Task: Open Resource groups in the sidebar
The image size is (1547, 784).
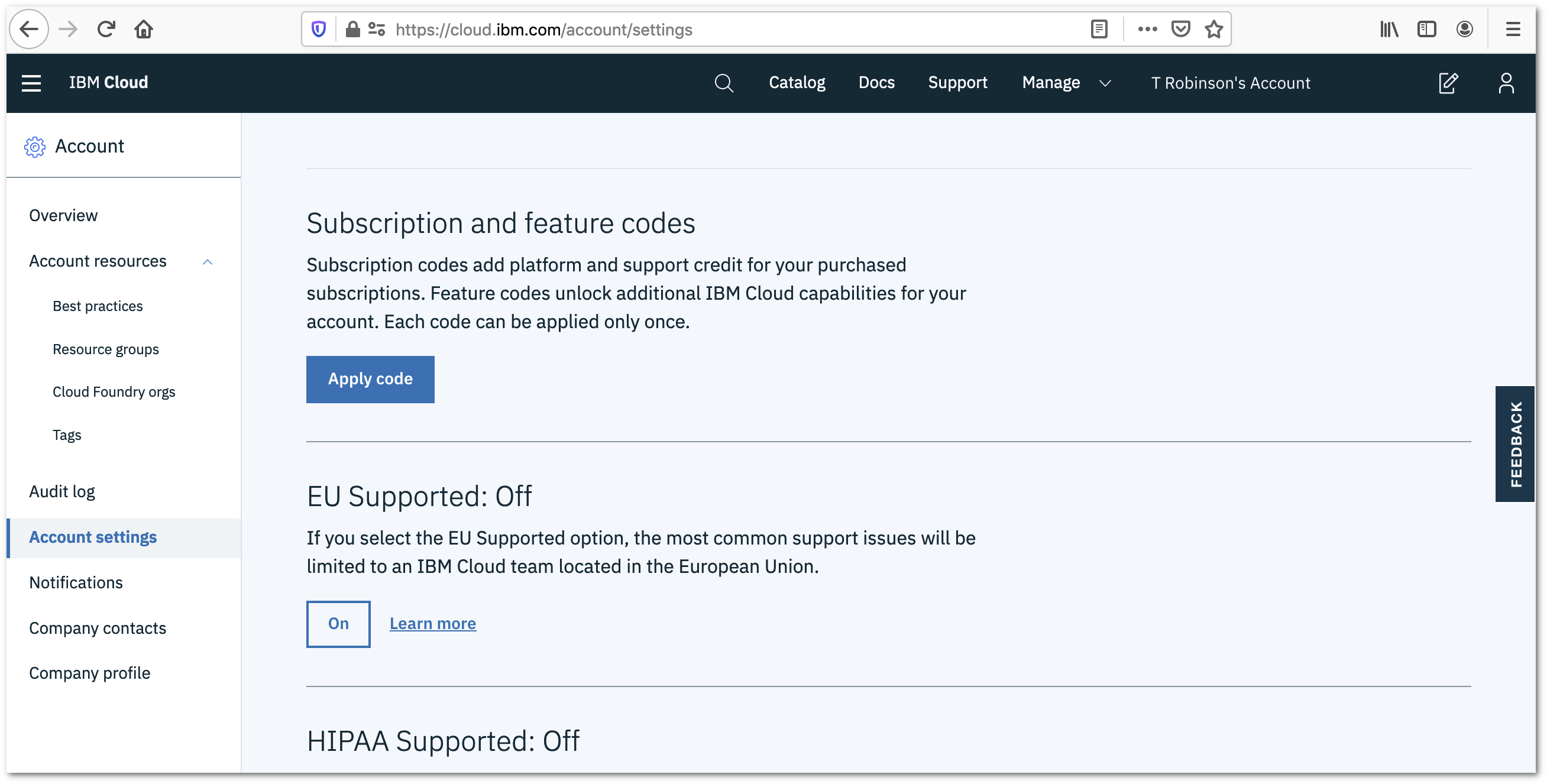Action: tap(106, 349)
